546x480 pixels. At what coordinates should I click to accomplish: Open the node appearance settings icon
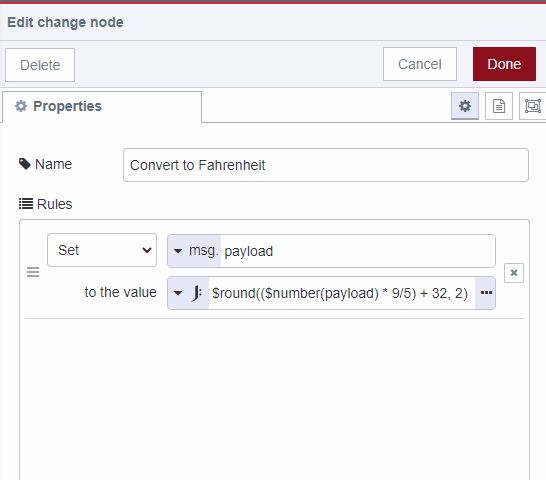(x=532, y=106)
